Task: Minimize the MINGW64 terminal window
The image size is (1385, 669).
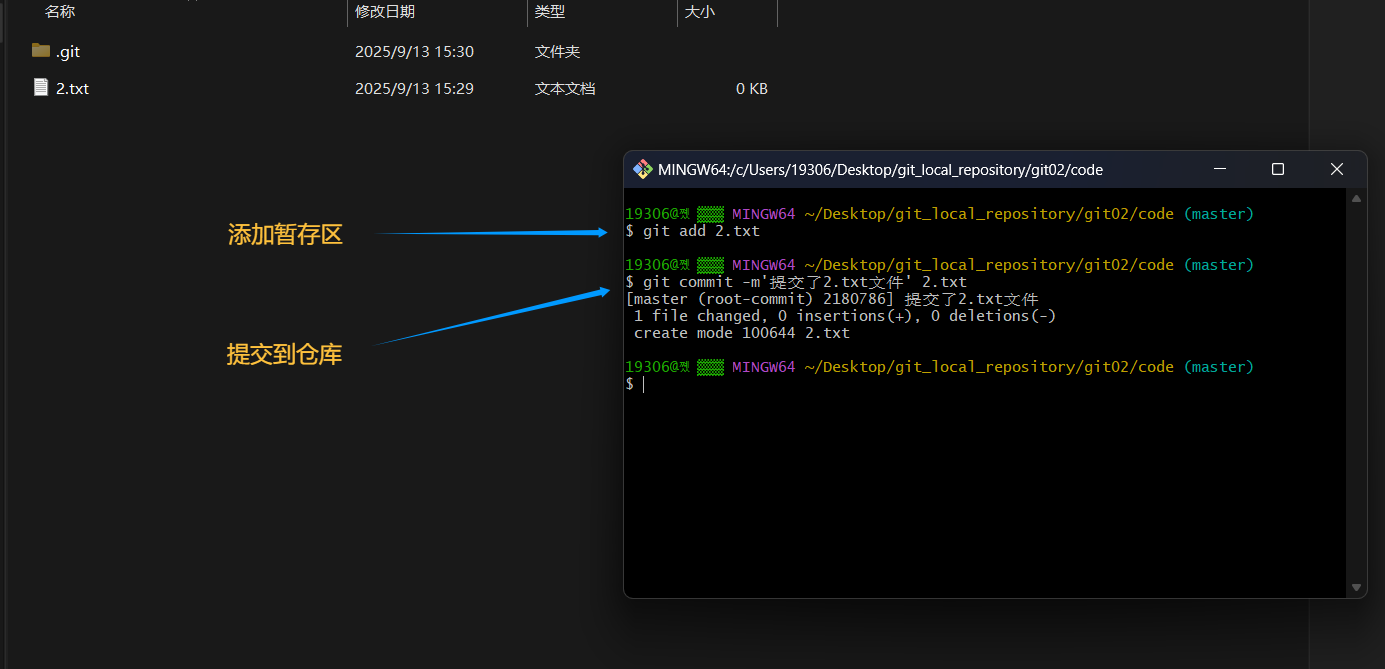Action: click(x=1219, y=170)
